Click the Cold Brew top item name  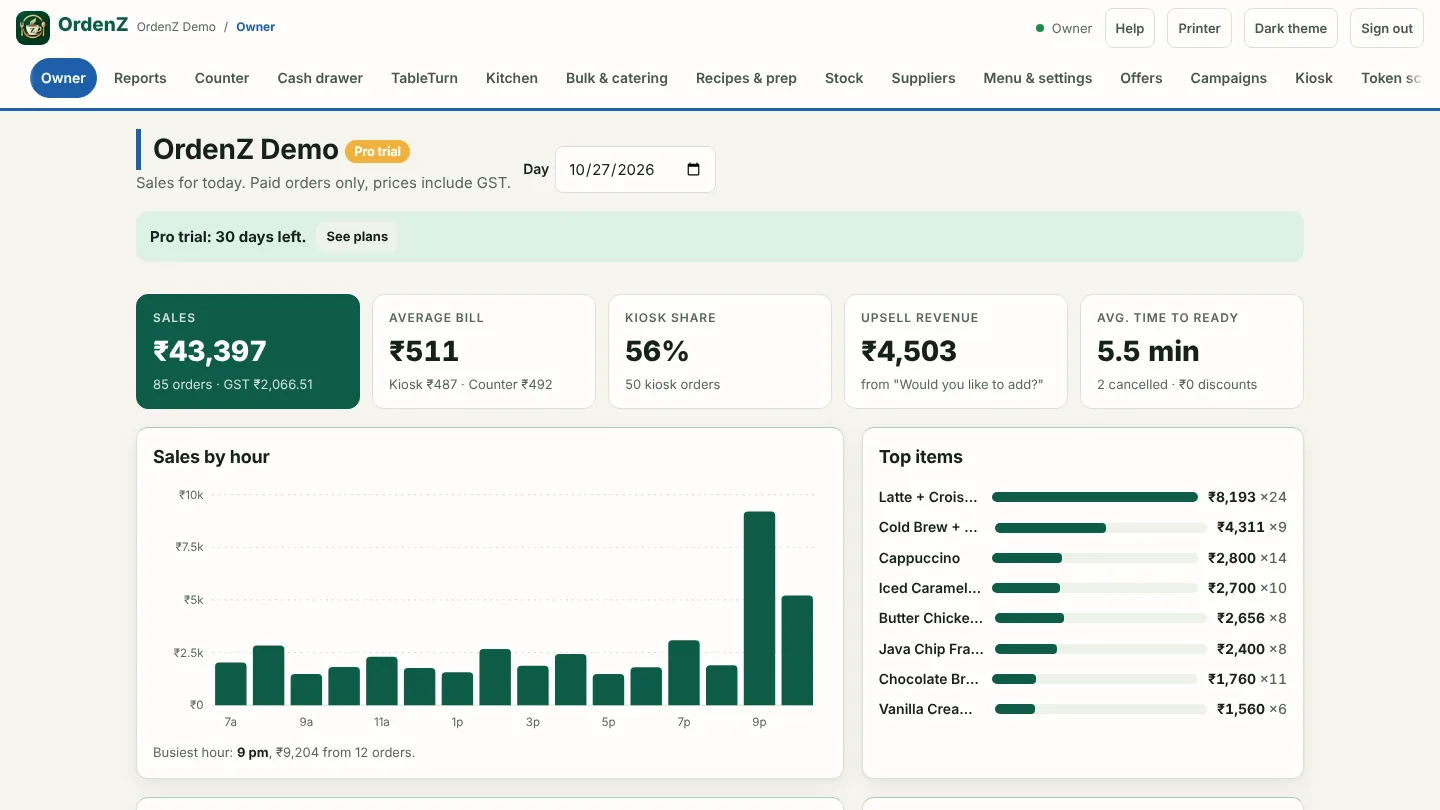click(929, 527)
